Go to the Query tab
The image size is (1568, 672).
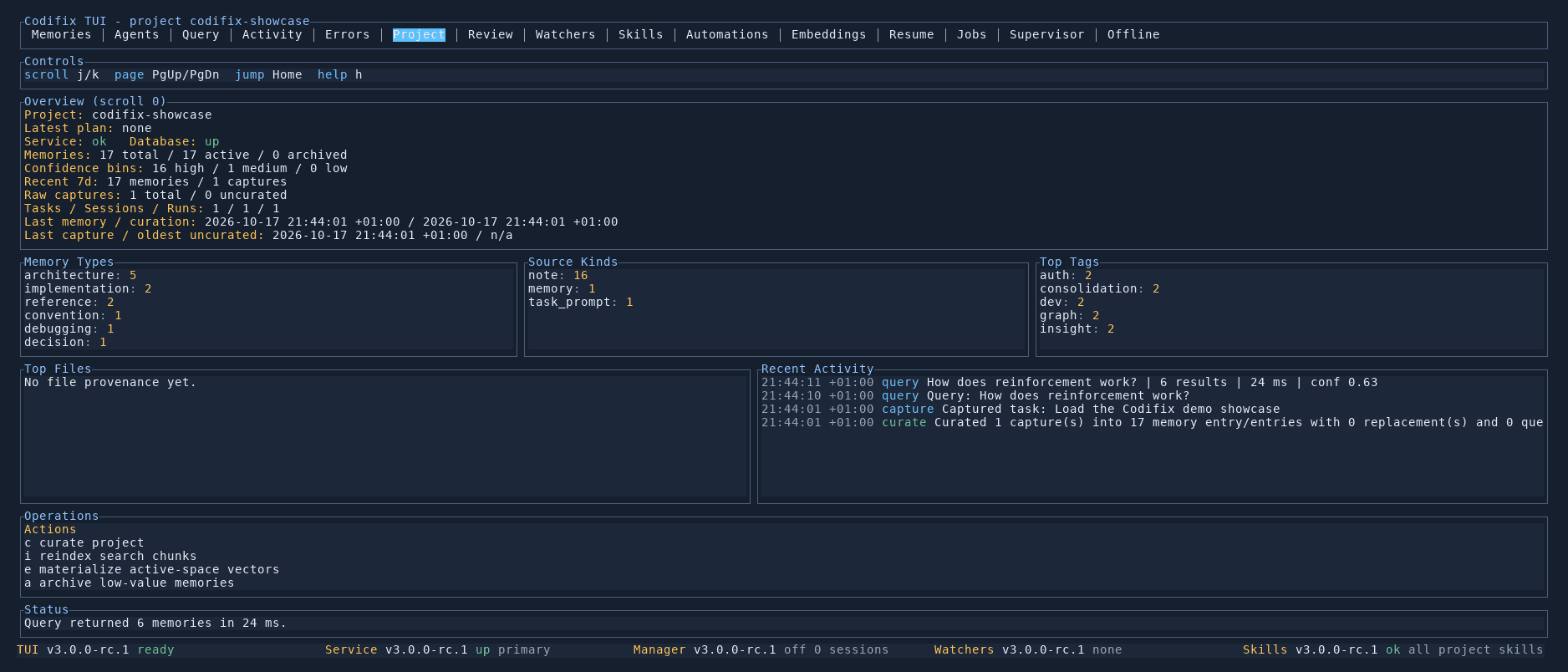click(x=201, y=34)
